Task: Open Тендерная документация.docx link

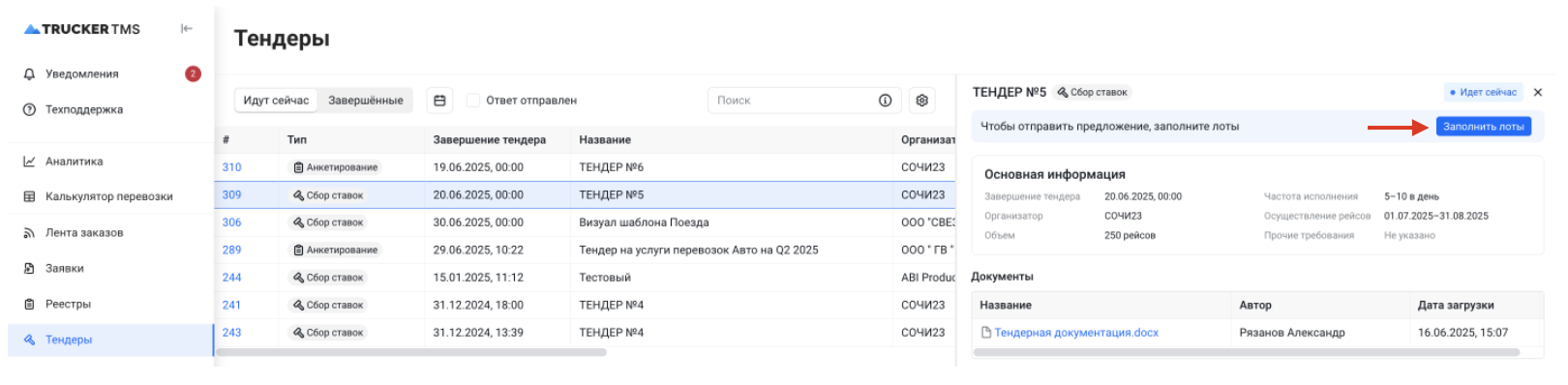Action: (1076, 333)
